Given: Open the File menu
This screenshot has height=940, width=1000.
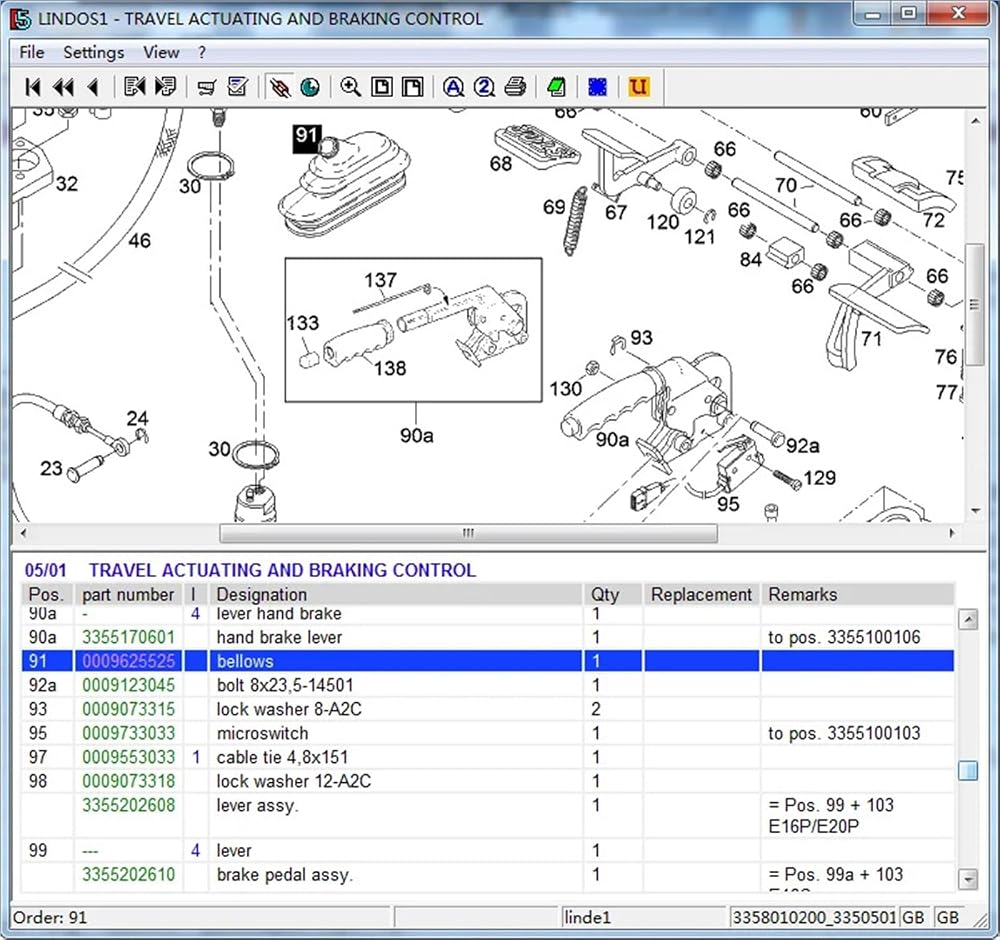Looking at the screenshot, I should pos(32,52).
